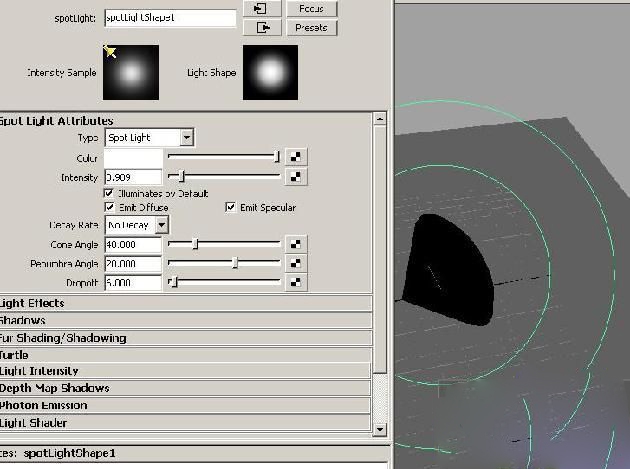This screenshot has width=630, height=469.
Task: Click the Dropoff slider handle
Action: point(173,282)
